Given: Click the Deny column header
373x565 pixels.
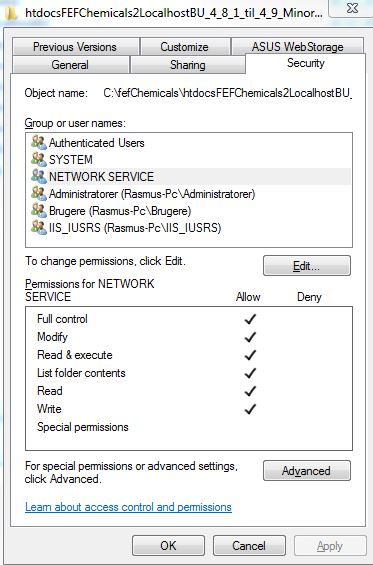Looking at the screenshot, I should (x=309, y=297).
